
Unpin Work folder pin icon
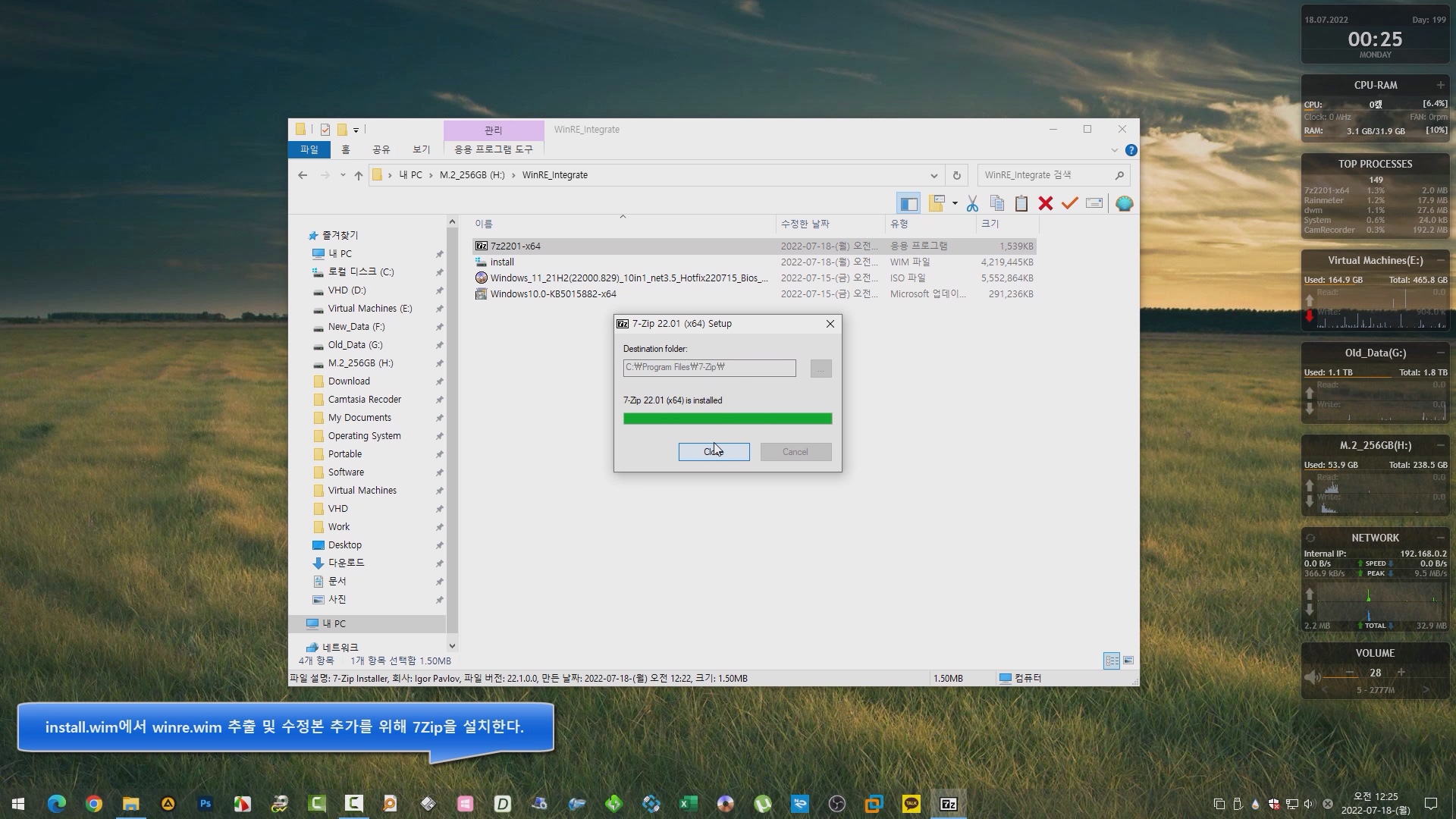click(439, 527)
